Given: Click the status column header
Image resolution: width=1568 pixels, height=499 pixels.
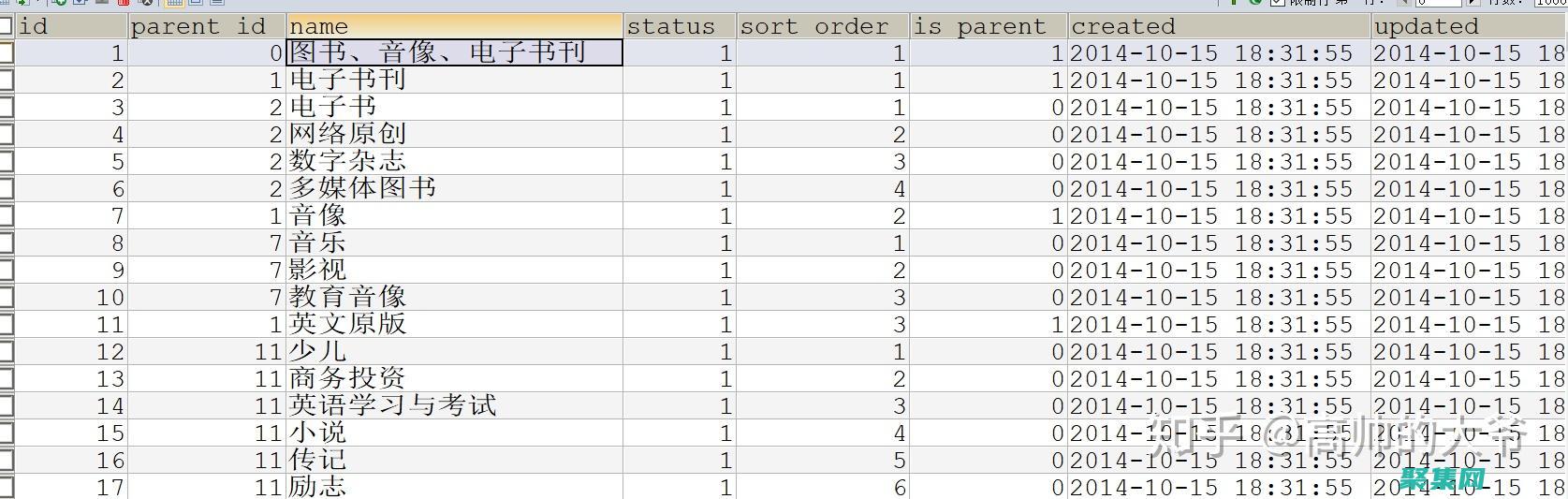Looking at the screenshot, I should click(679, 26).
